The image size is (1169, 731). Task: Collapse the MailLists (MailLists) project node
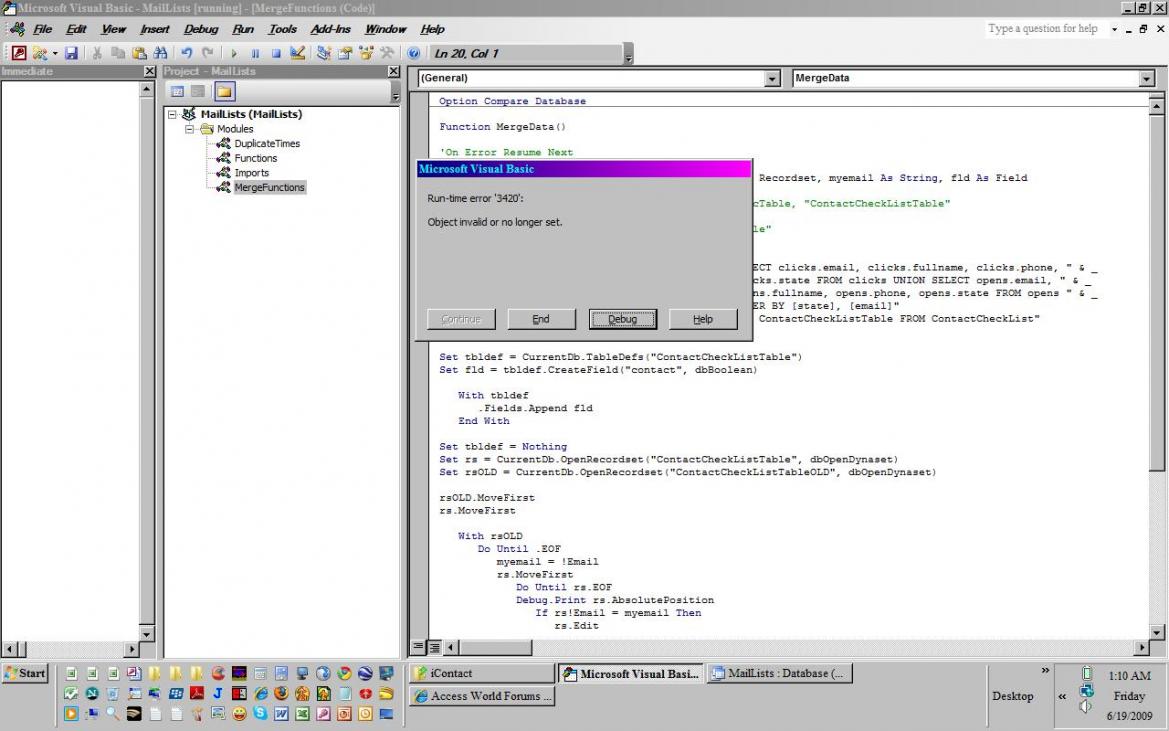tap(172, 115)
